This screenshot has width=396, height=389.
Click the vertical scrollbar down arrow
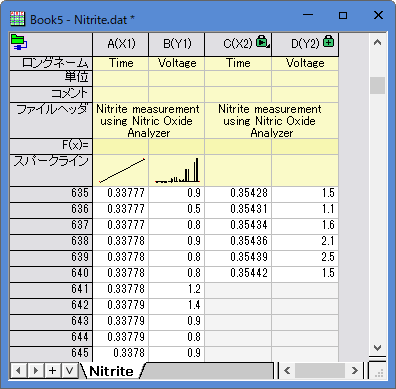pyautogui.click(x=377, y=348)
